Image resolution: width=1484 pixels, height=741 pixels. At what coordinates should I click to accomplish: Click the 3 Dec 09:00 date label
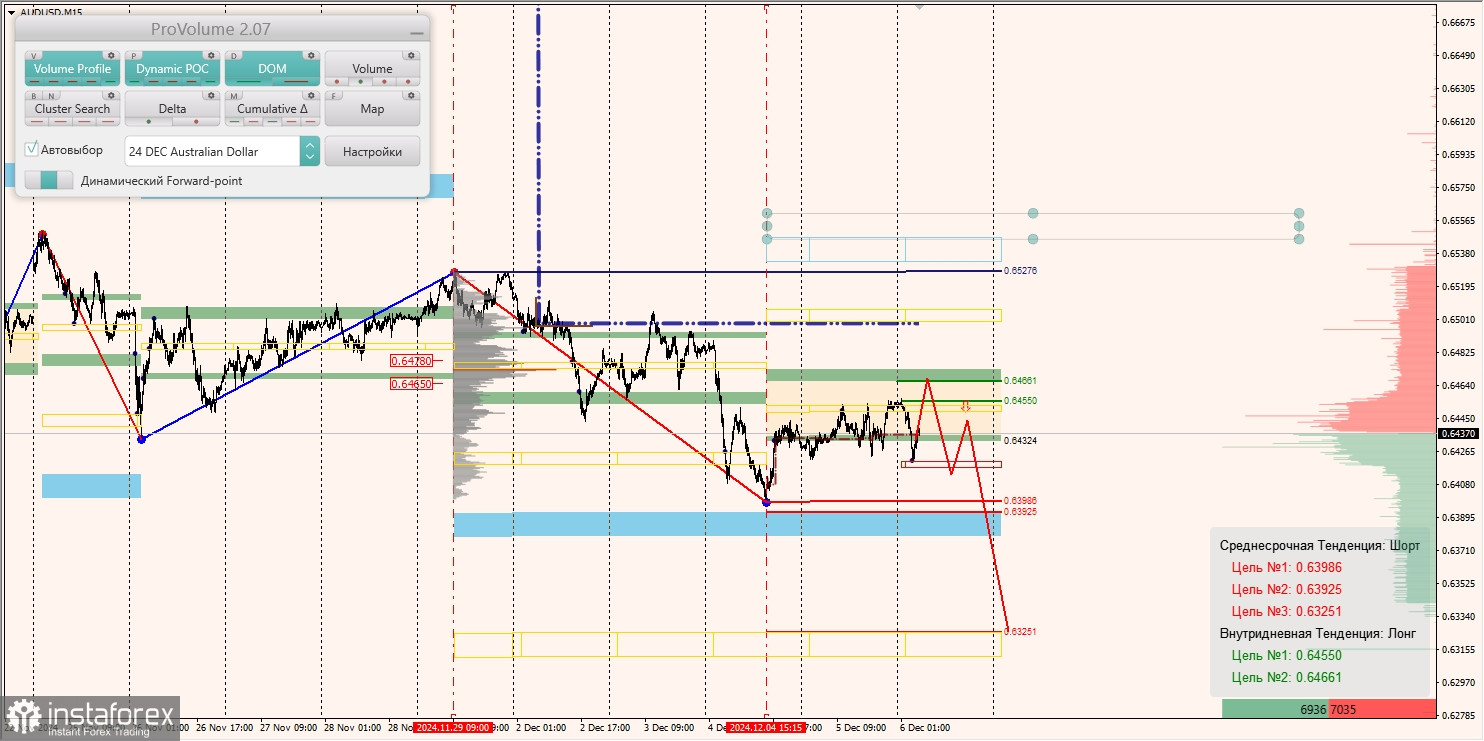click(x=669, y=728)
